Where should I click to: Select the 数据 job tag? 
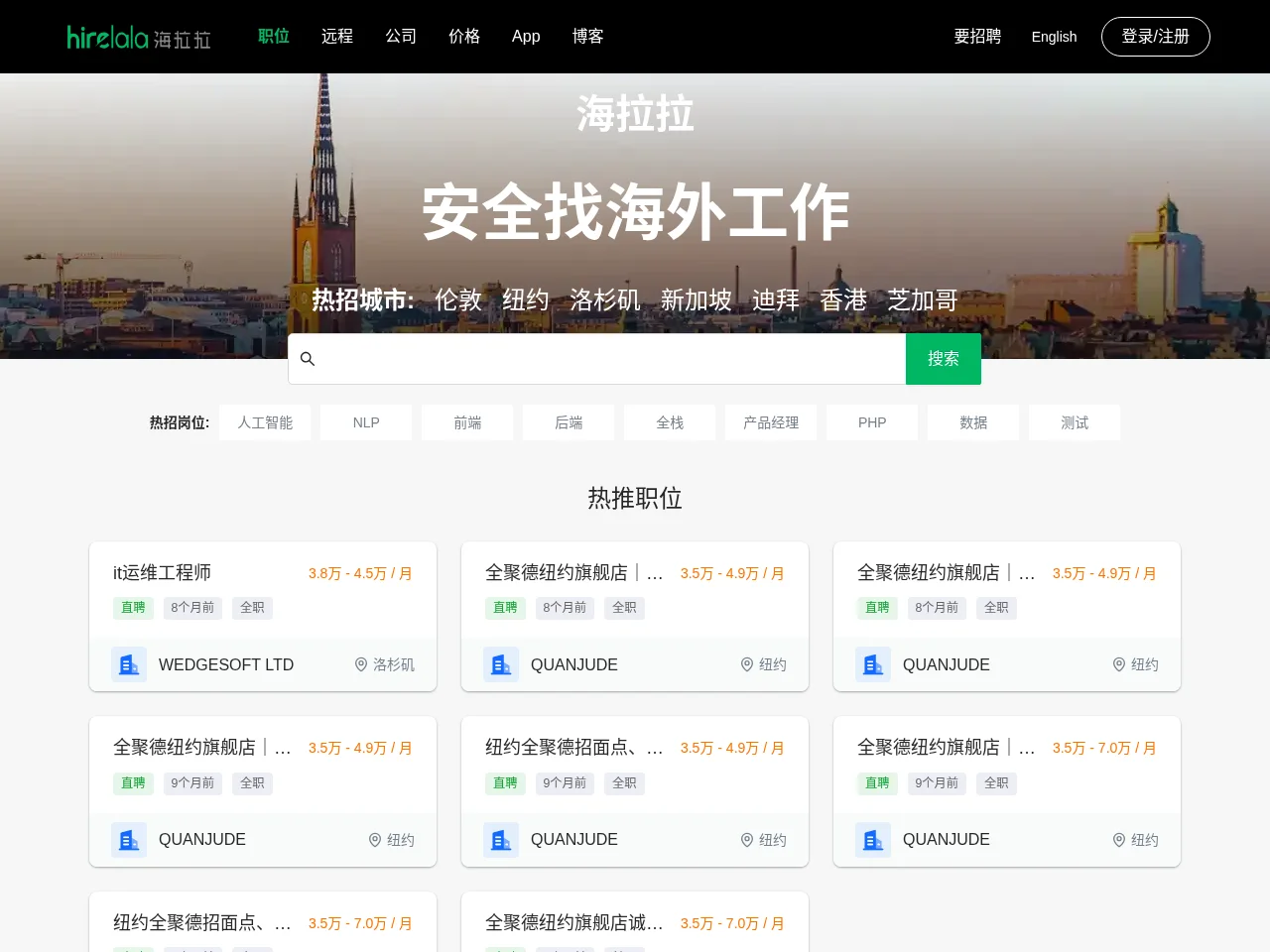[x=973, y=422]
